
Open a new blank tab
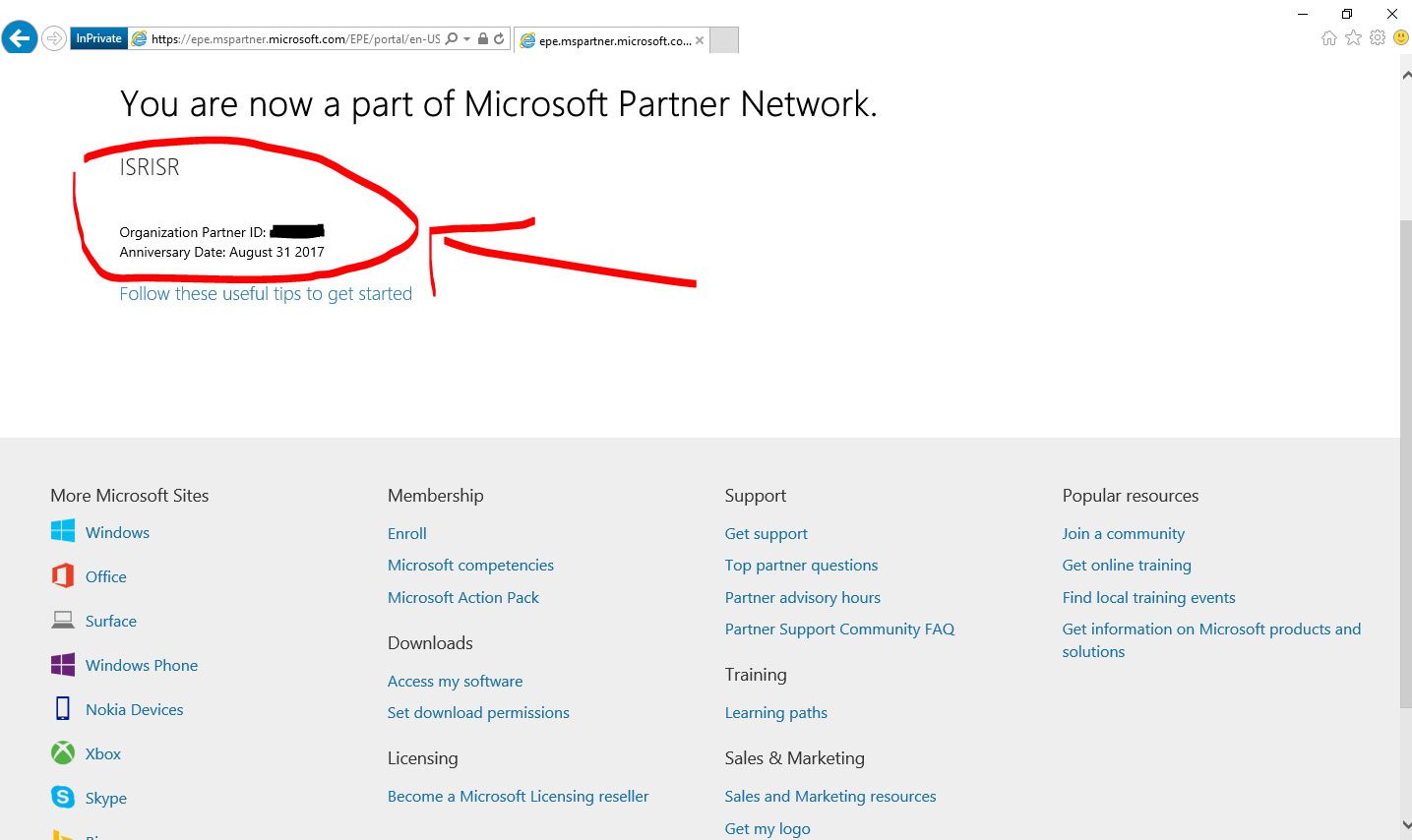click(724, 40)
